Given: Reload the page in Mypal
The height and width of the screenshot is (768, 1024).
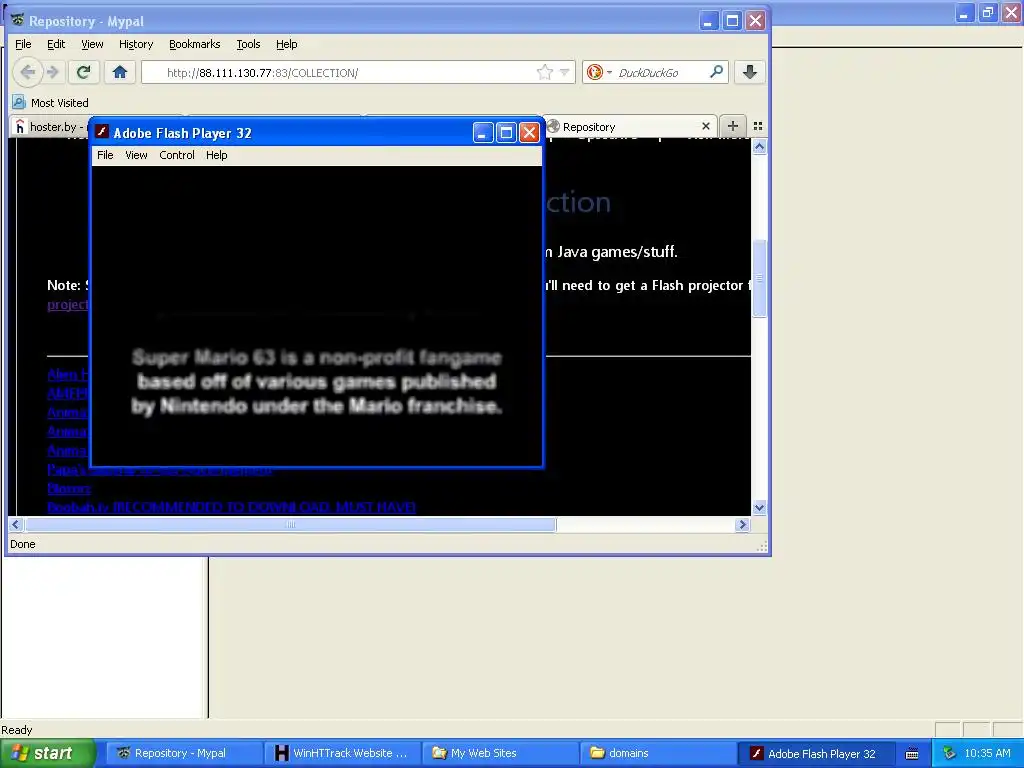Looking at the screenshot, I should coord(83,72).
